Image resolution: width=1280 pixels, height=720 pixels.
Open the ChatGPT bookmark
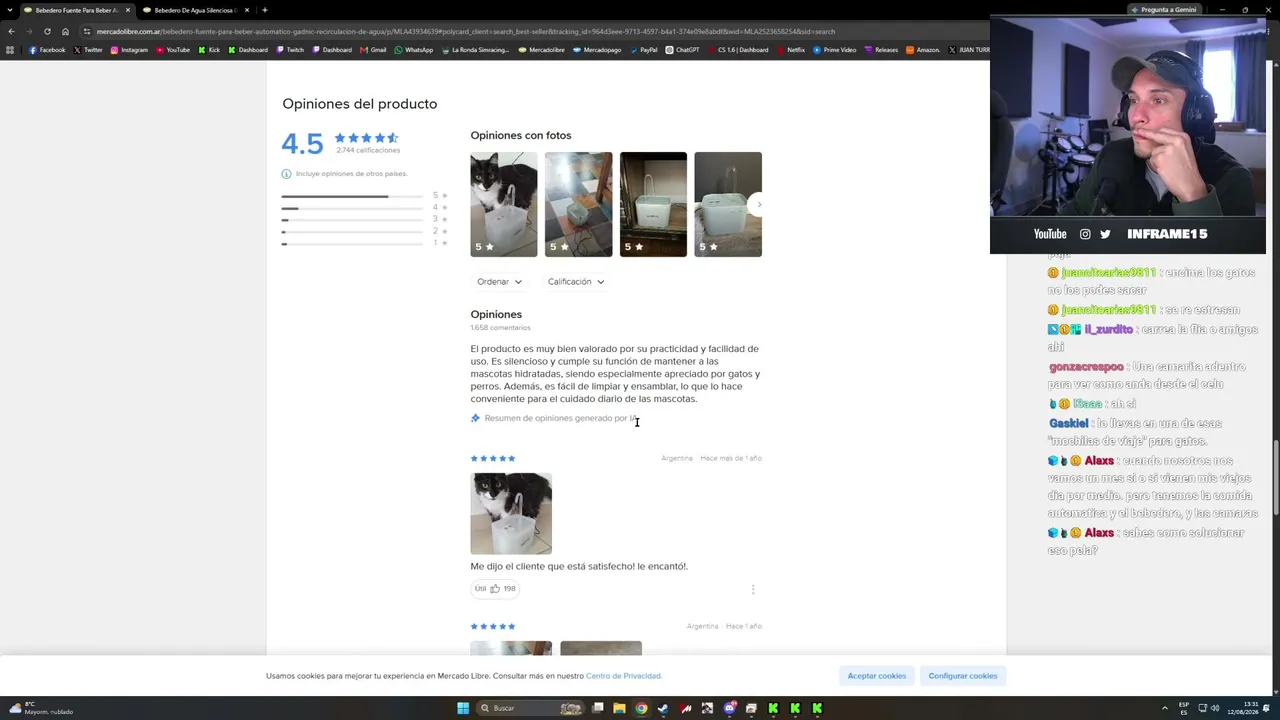pyautogui.click(x=683, y=50)
